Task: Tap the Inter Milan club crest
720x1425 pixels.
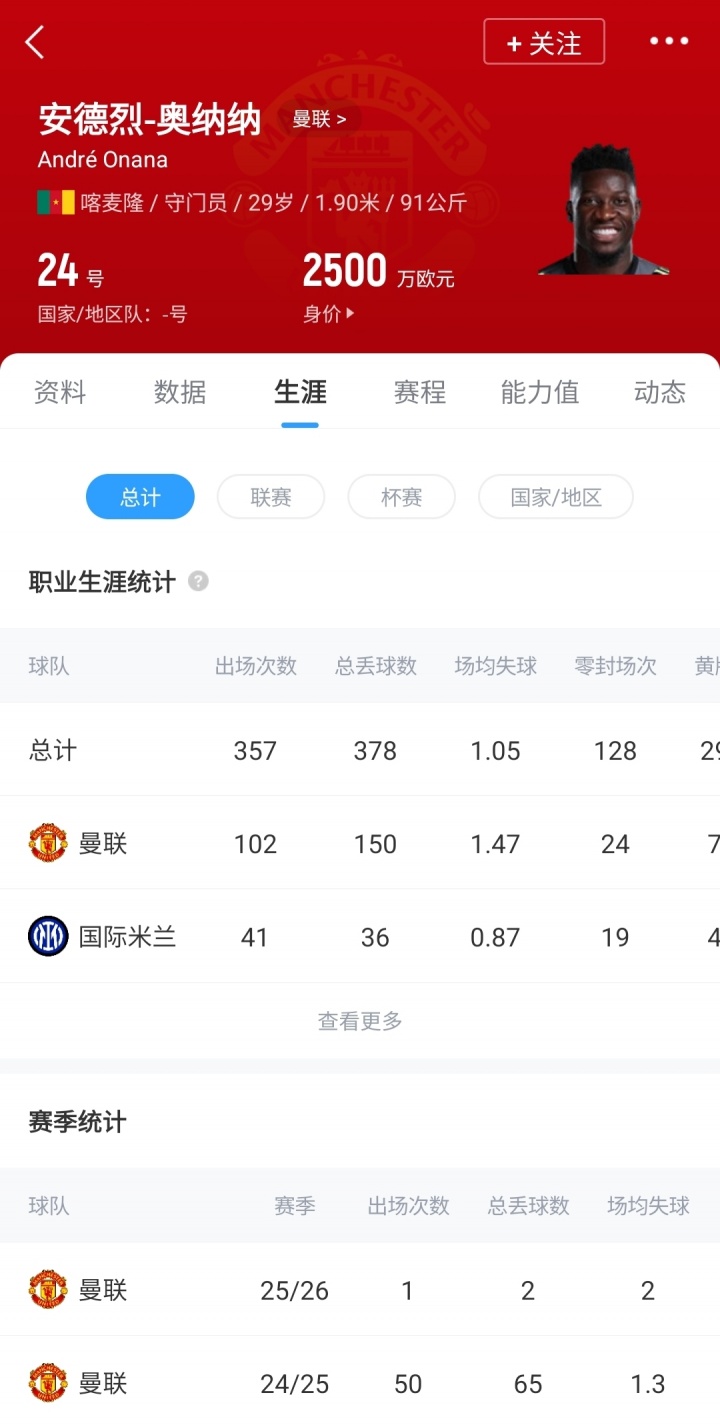Action: [x=48, y=936]
